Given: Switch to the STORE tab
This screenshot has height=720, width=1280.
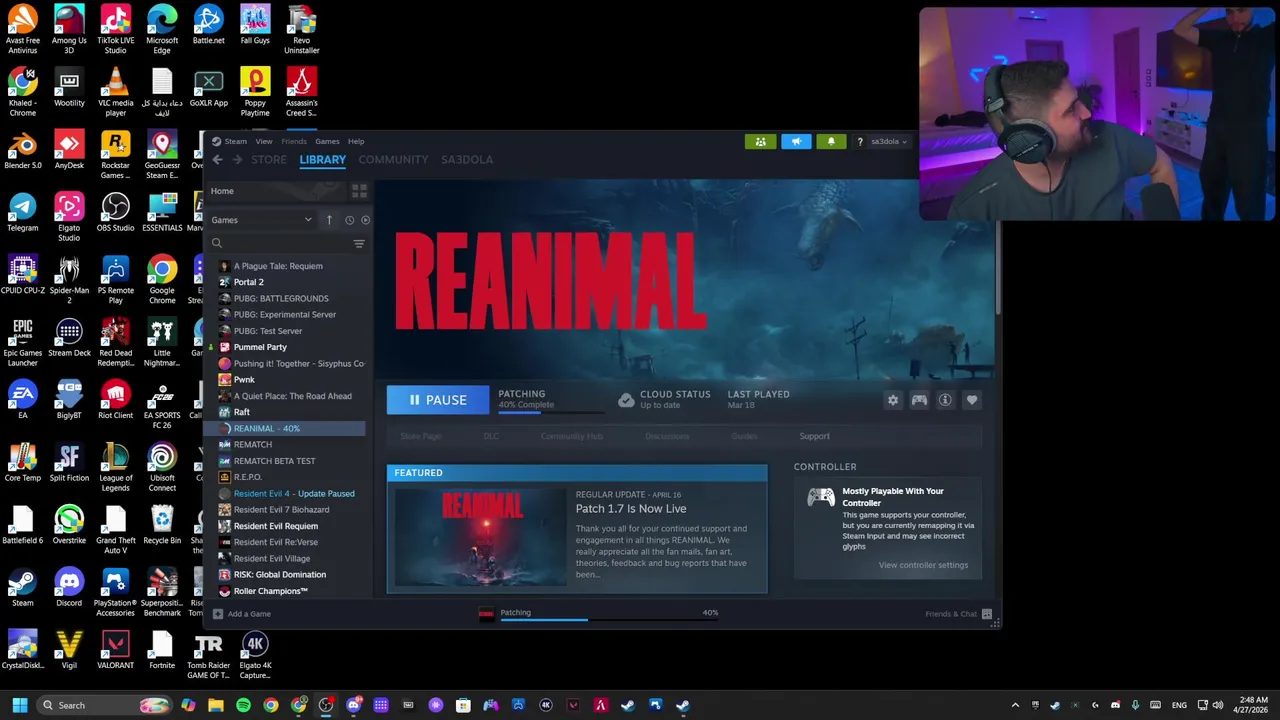Looking at the screenshot, I should (x=268, y=160).
